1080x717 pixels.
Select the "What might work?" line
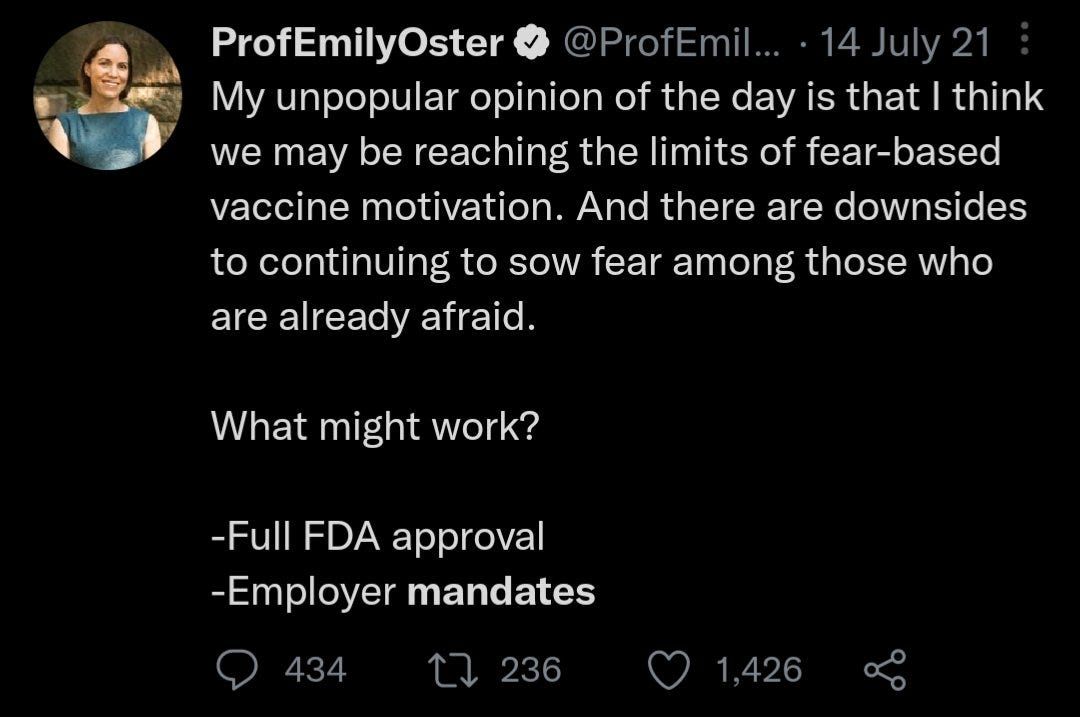(x=375, y=427)
